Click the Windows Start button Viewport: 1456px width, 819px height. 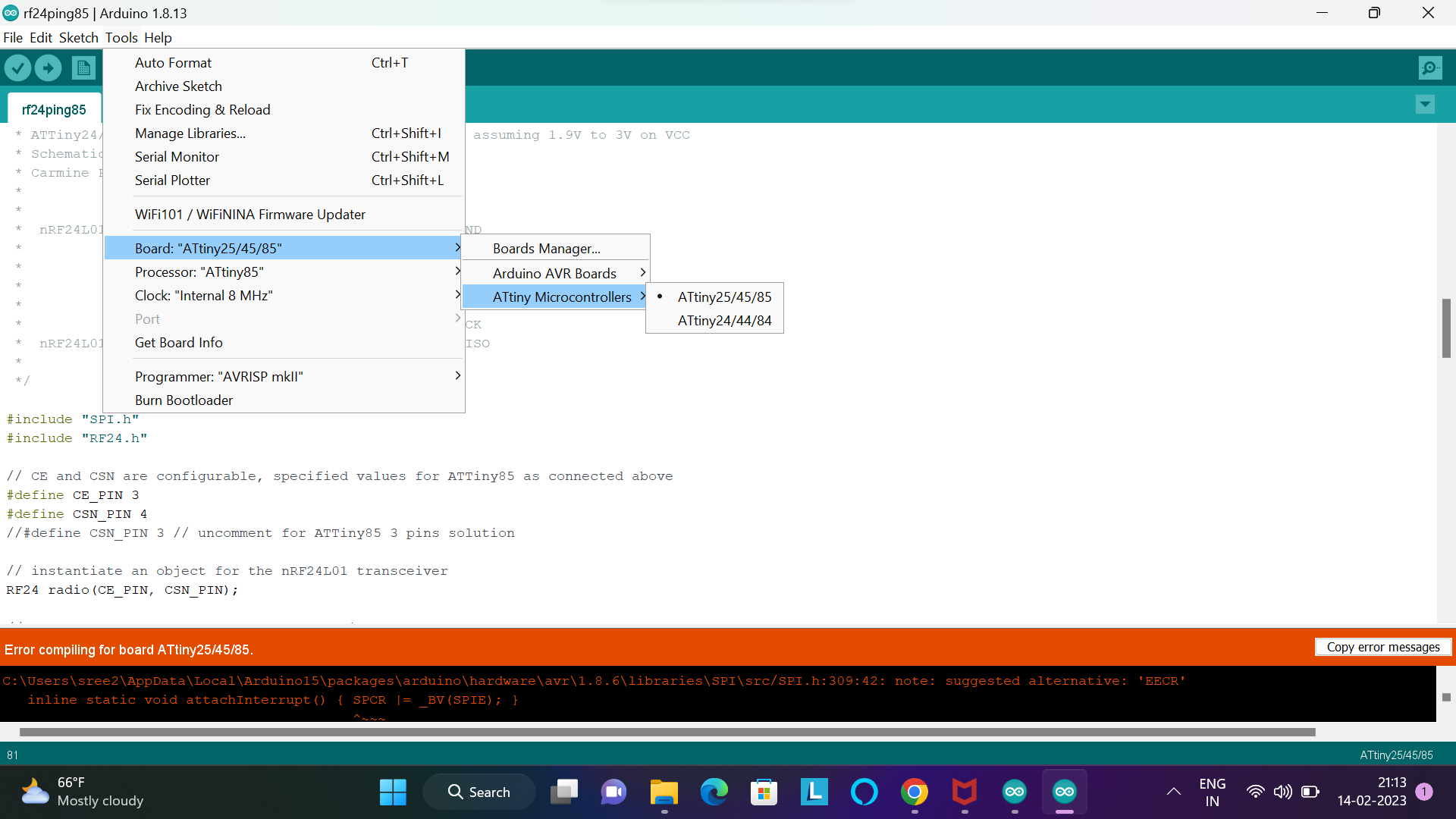[393, 792]
